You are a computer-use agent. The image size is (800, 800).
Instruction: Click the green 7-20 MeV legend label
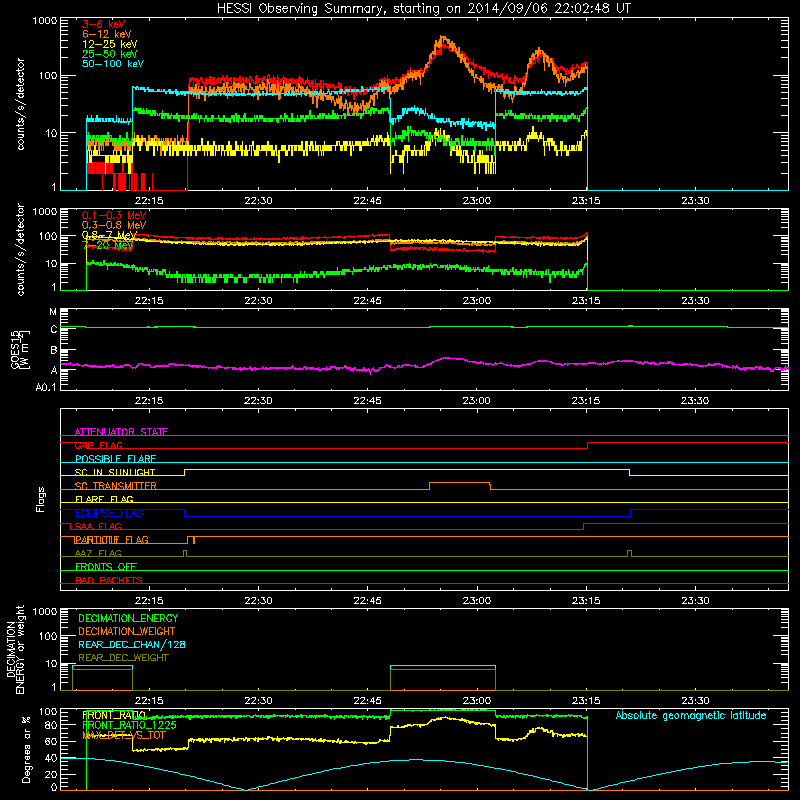coord(108,245)
